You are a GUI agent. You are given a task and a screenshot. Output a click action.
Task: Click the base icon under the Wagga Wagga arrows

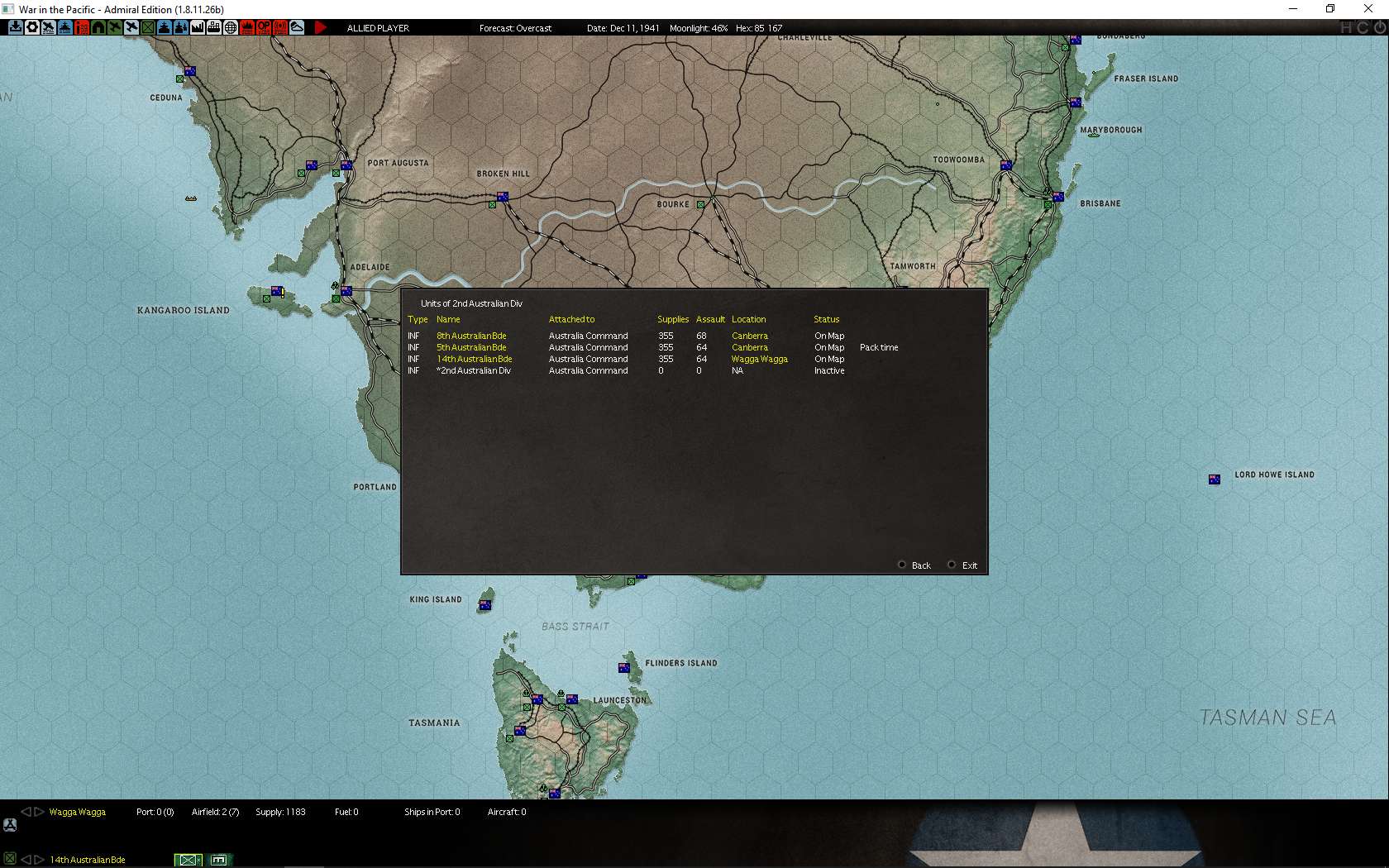[x=10, y=825]
